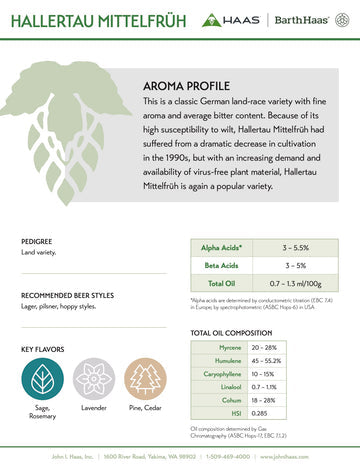
Task: Click the BarthHaas wordmark logo
Action: [x=301, y=20]
